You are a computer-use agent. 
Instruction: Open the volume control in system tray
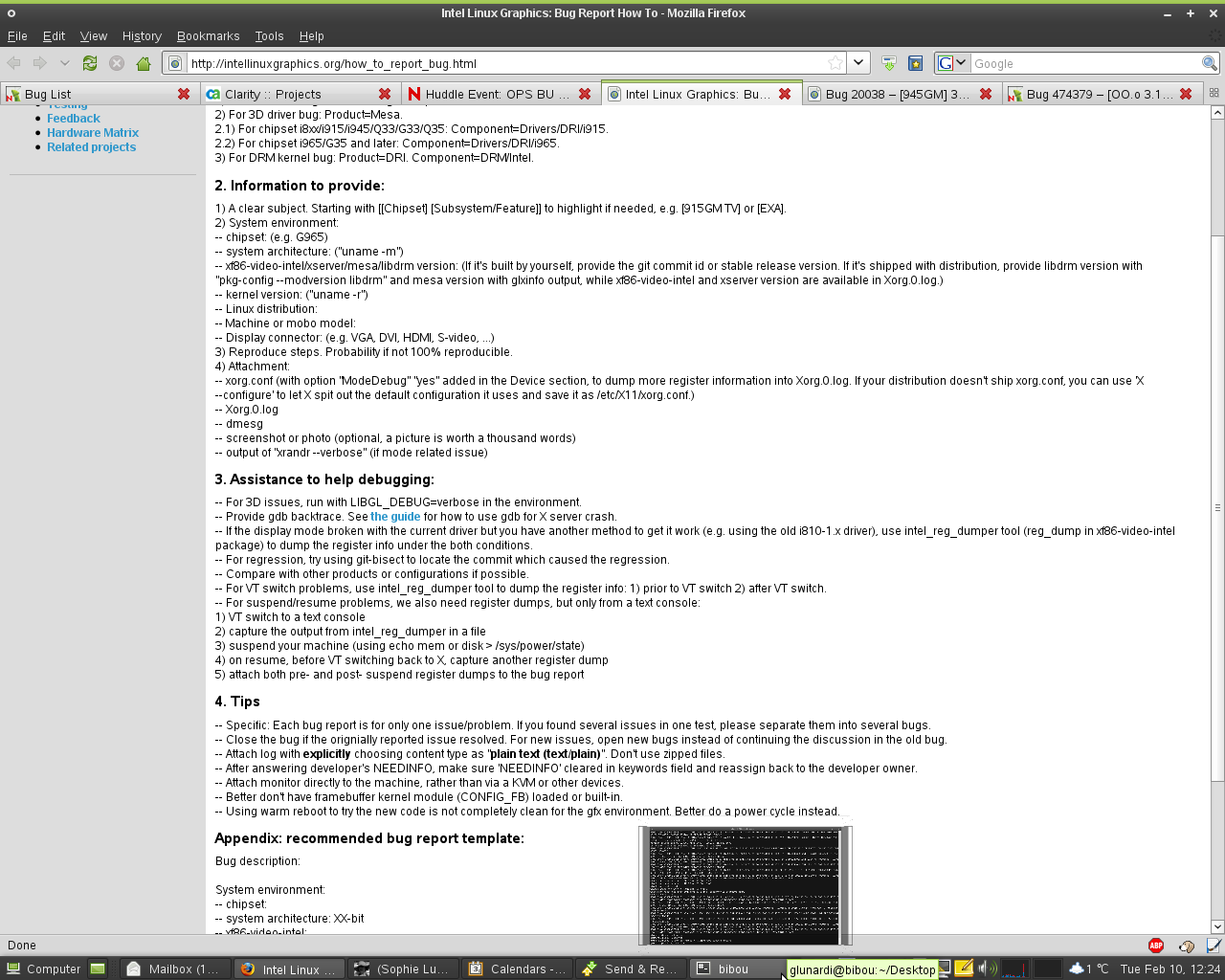pos(985,969)
